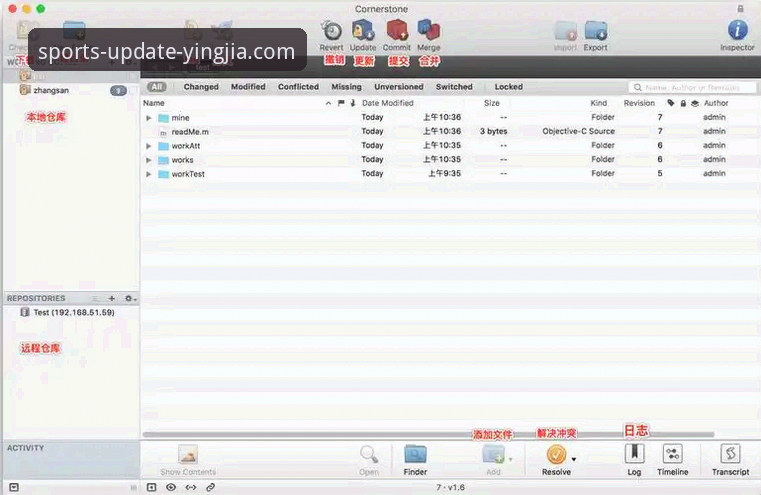Click the lock icon in title bar
The width and height of the screenshot is (761, 495).
[741, 8]
